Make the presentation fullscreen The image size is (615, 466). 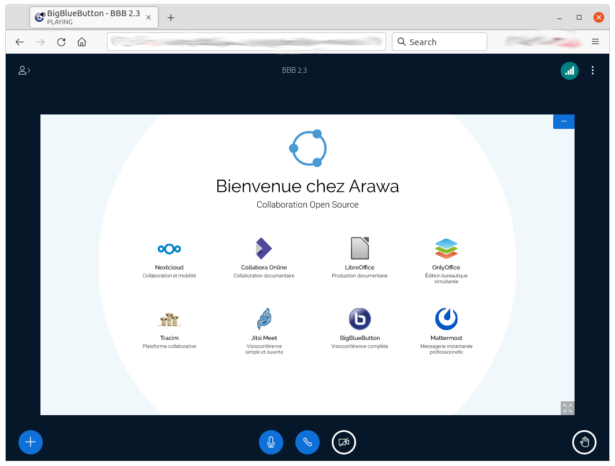[567, 408]
